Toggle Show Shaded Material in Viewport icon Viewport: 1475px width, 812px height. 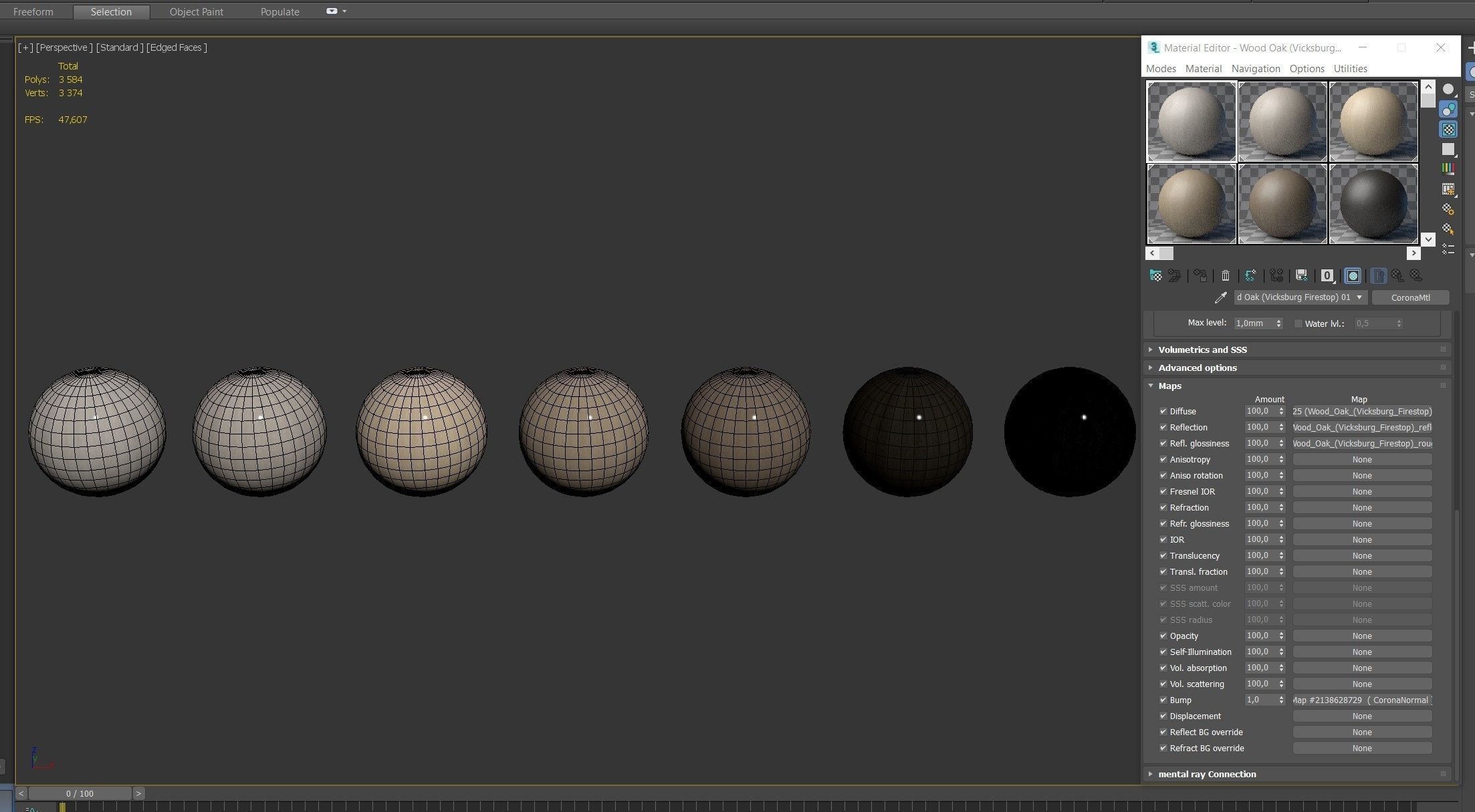coord(1353,275)
